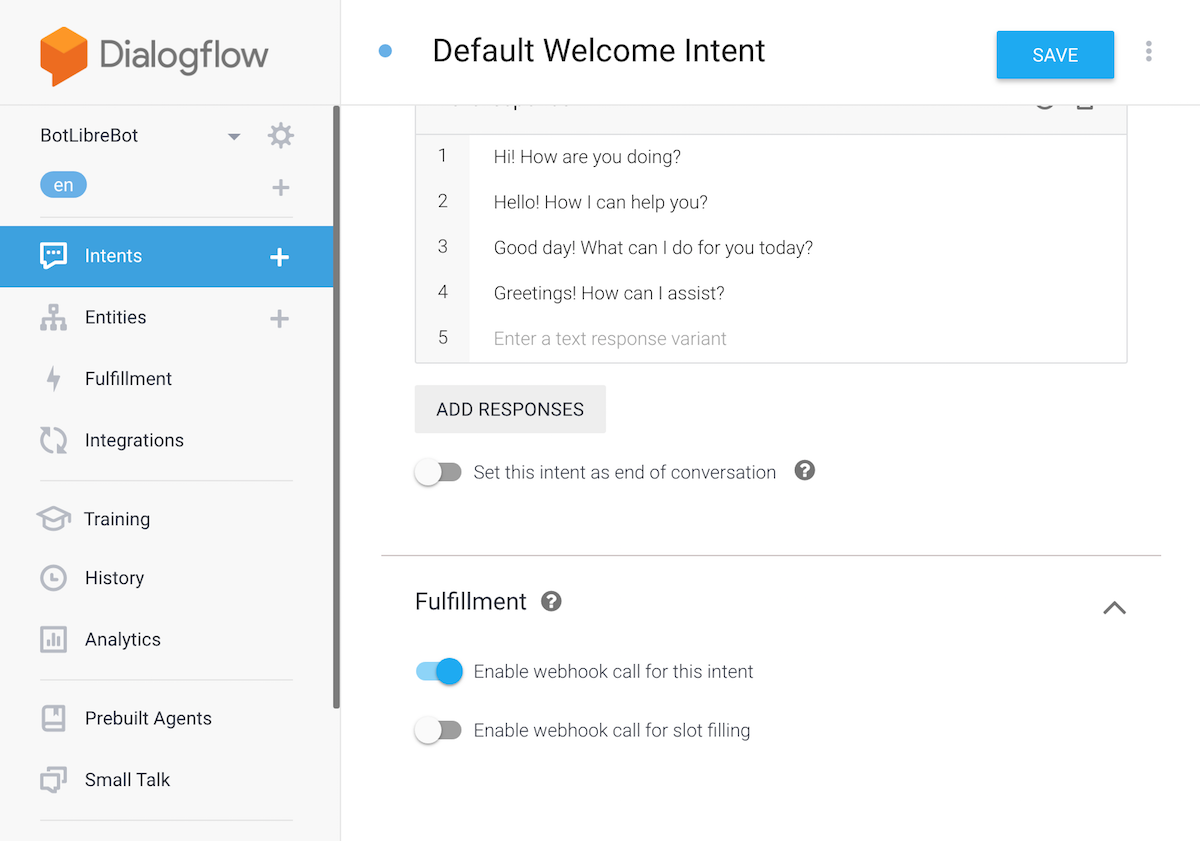Collapse the Fulfillment section
Viewport: 1200px width, 841px height.
click(x=1114, y=607)
